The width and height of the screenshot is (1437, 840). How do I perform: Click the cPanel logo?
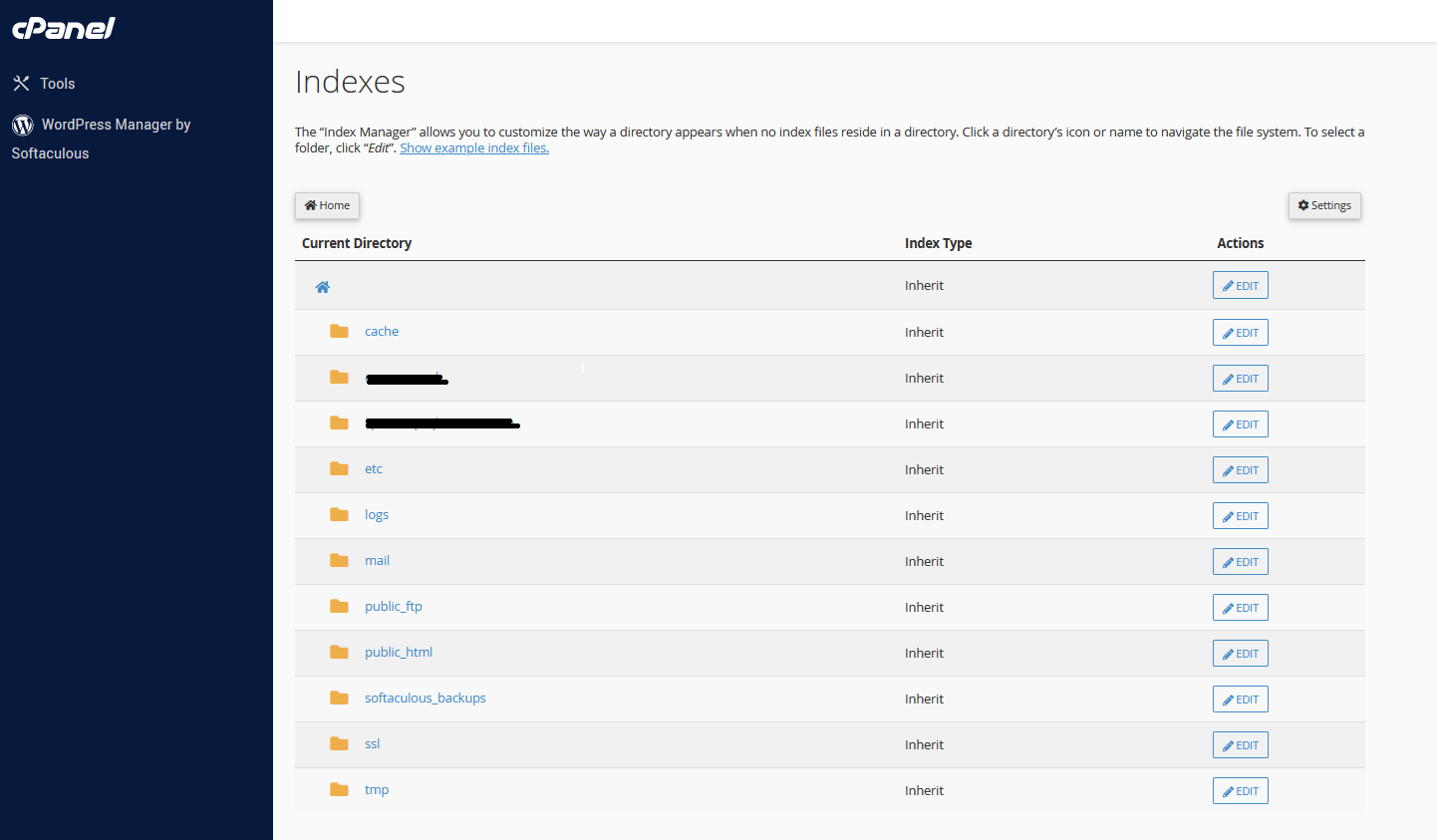point(63,28)
